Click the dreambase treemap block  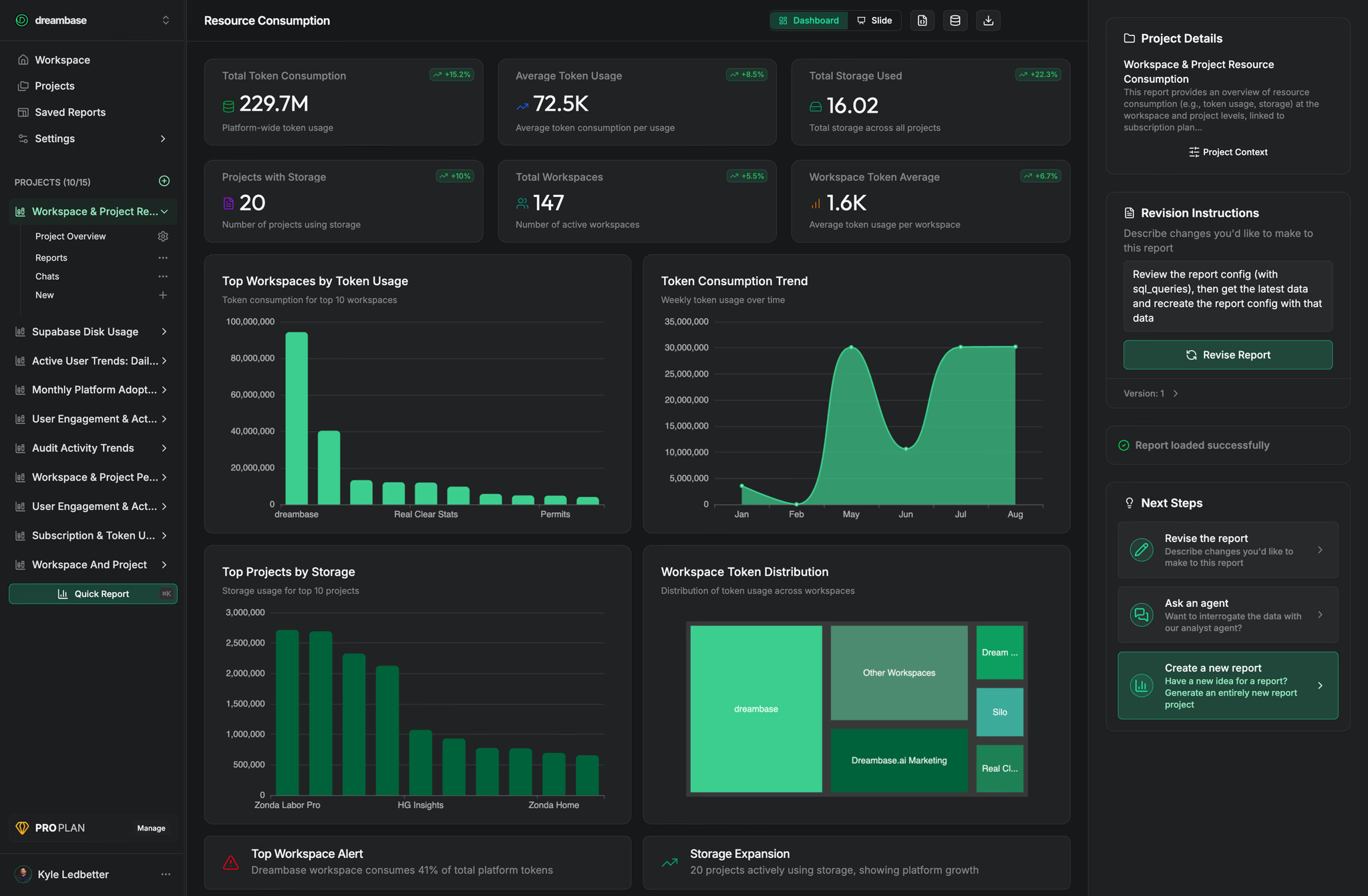pyautogui.click(x=755, y=708)
